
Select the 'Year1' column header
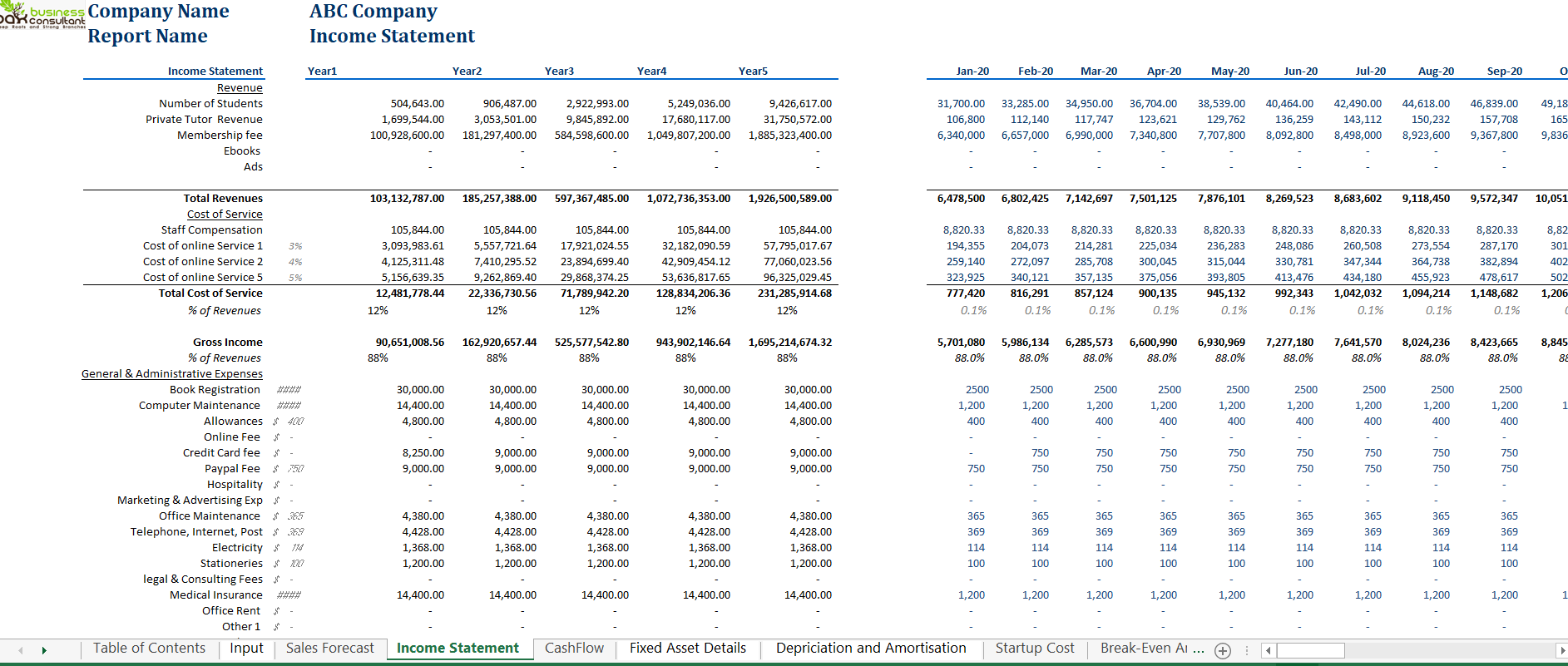click(x=323, y=72)
